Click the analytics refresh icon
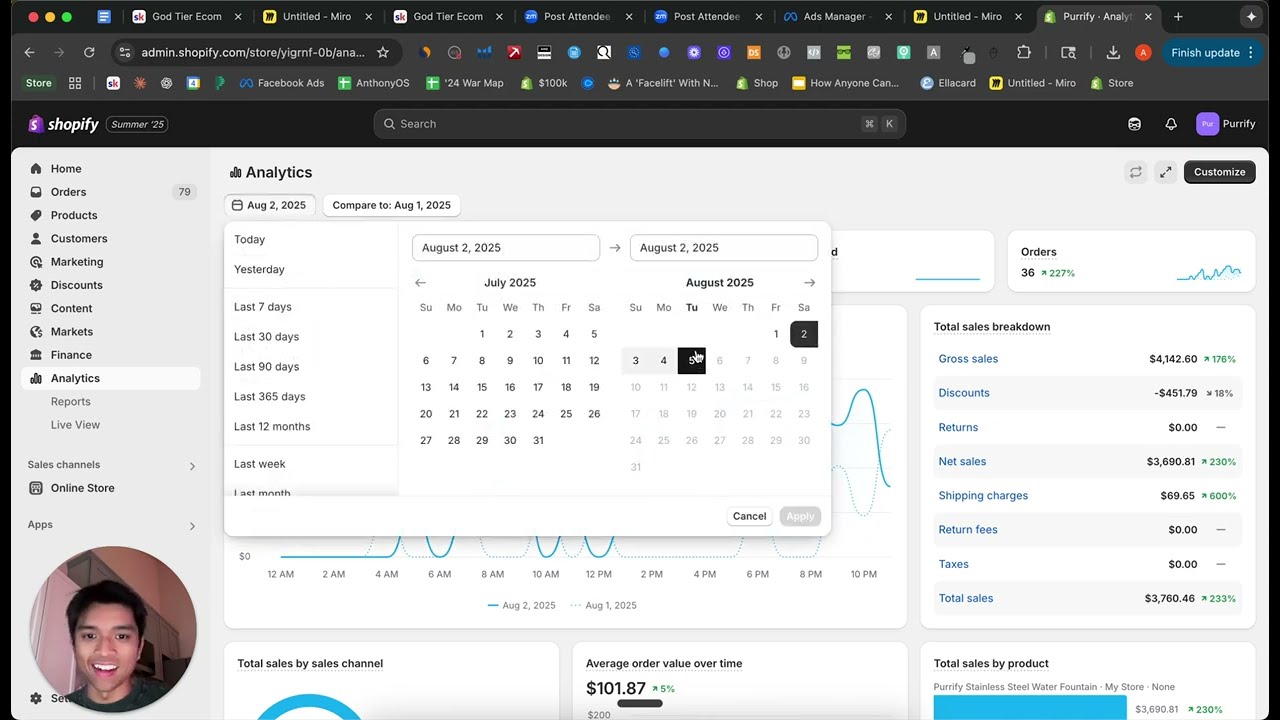 [1136, 172]
